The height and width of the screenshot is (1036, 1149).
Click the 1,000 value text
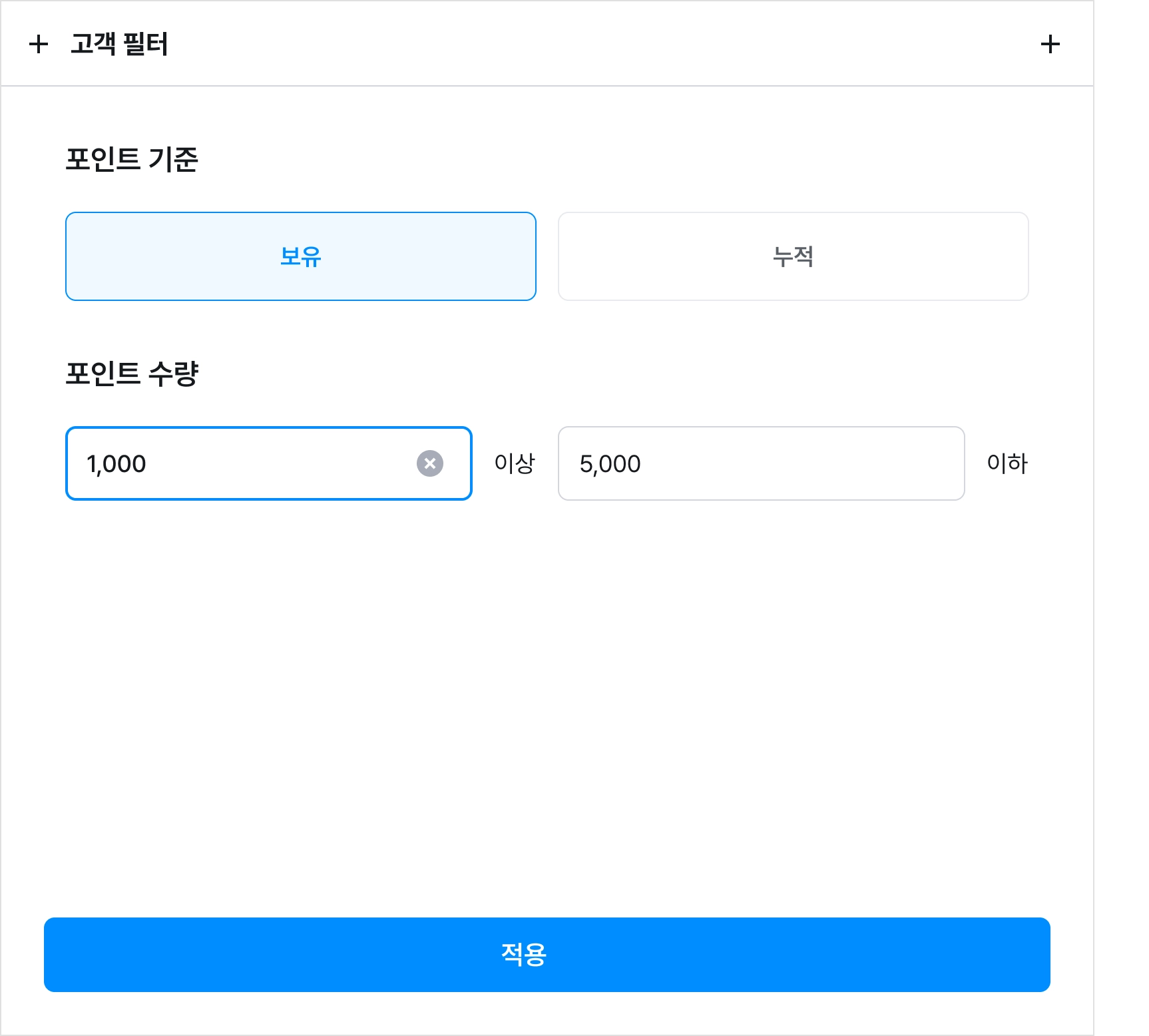point(116,464)
